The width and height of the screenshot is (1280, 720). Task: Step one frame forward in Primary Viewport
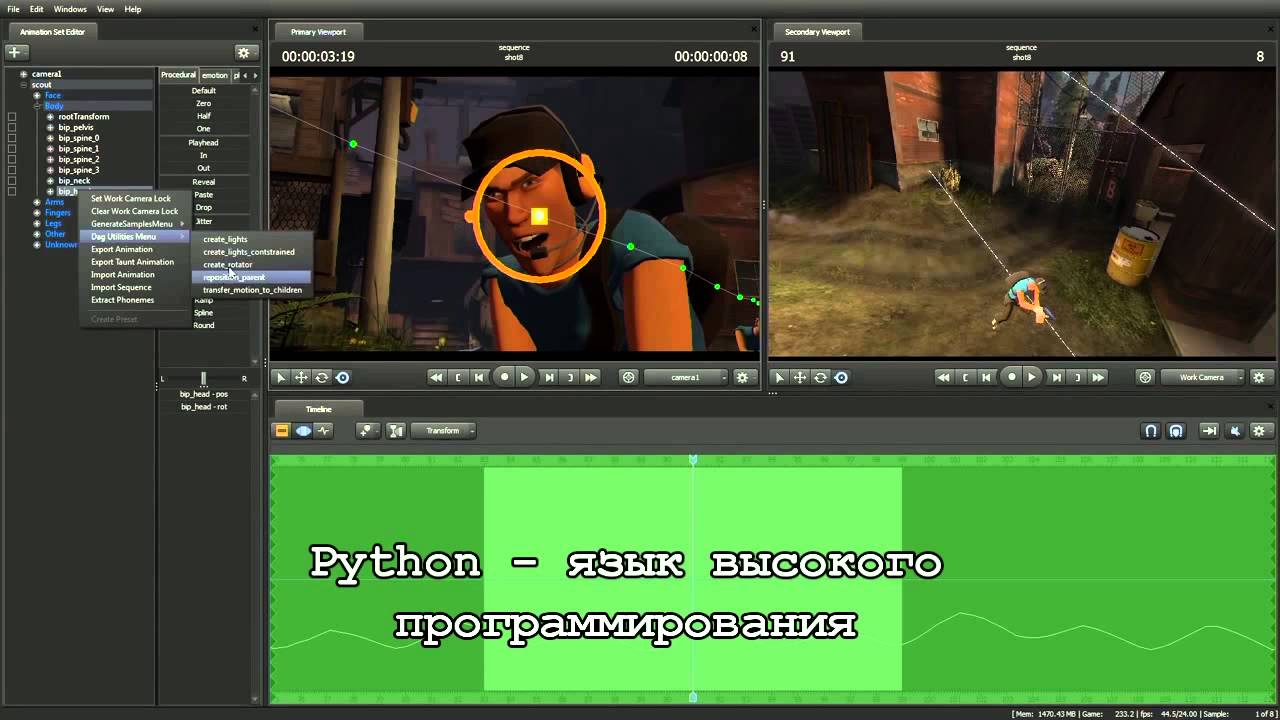coord(549,377)
